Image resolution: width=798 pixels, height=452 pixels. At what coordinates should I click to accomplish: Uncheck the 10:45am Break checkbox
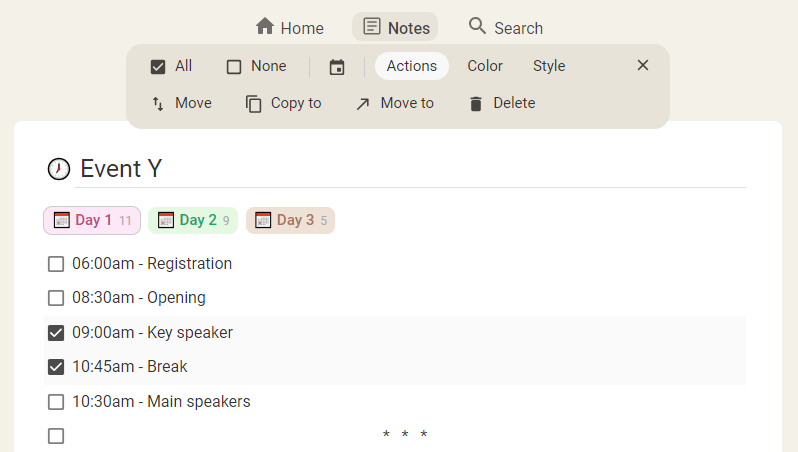(56, 367)
